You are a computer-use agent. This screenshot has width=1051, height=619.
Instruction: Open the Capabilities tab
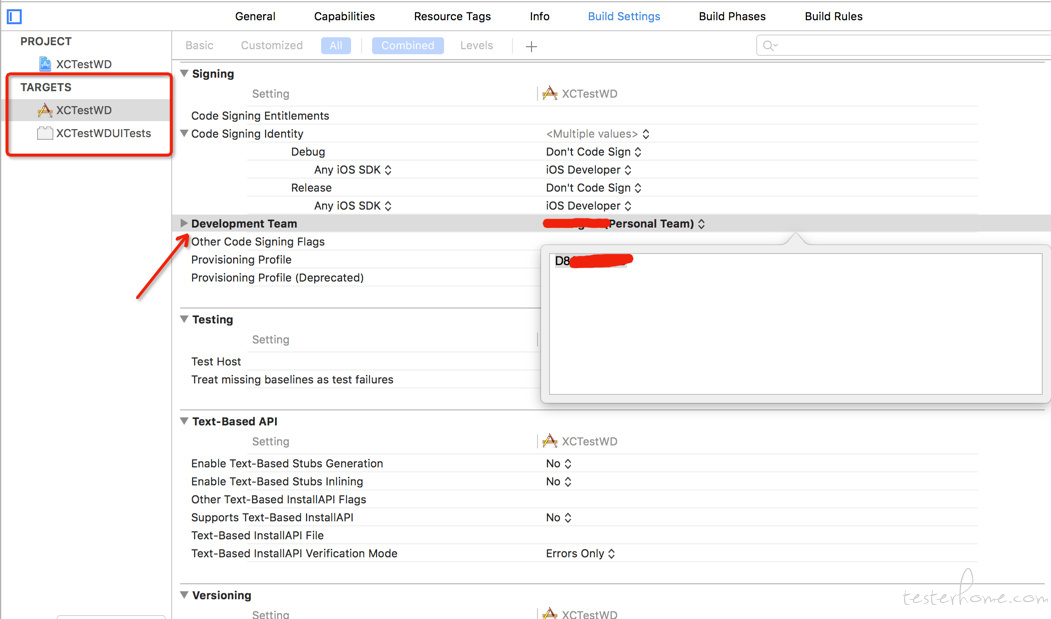click(345, 16)
